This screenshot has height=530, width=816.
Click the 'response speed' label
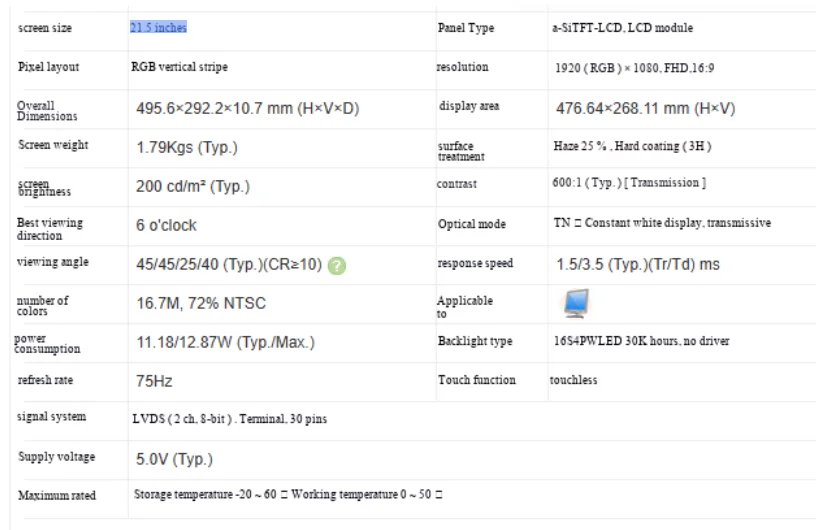(475, 263)
